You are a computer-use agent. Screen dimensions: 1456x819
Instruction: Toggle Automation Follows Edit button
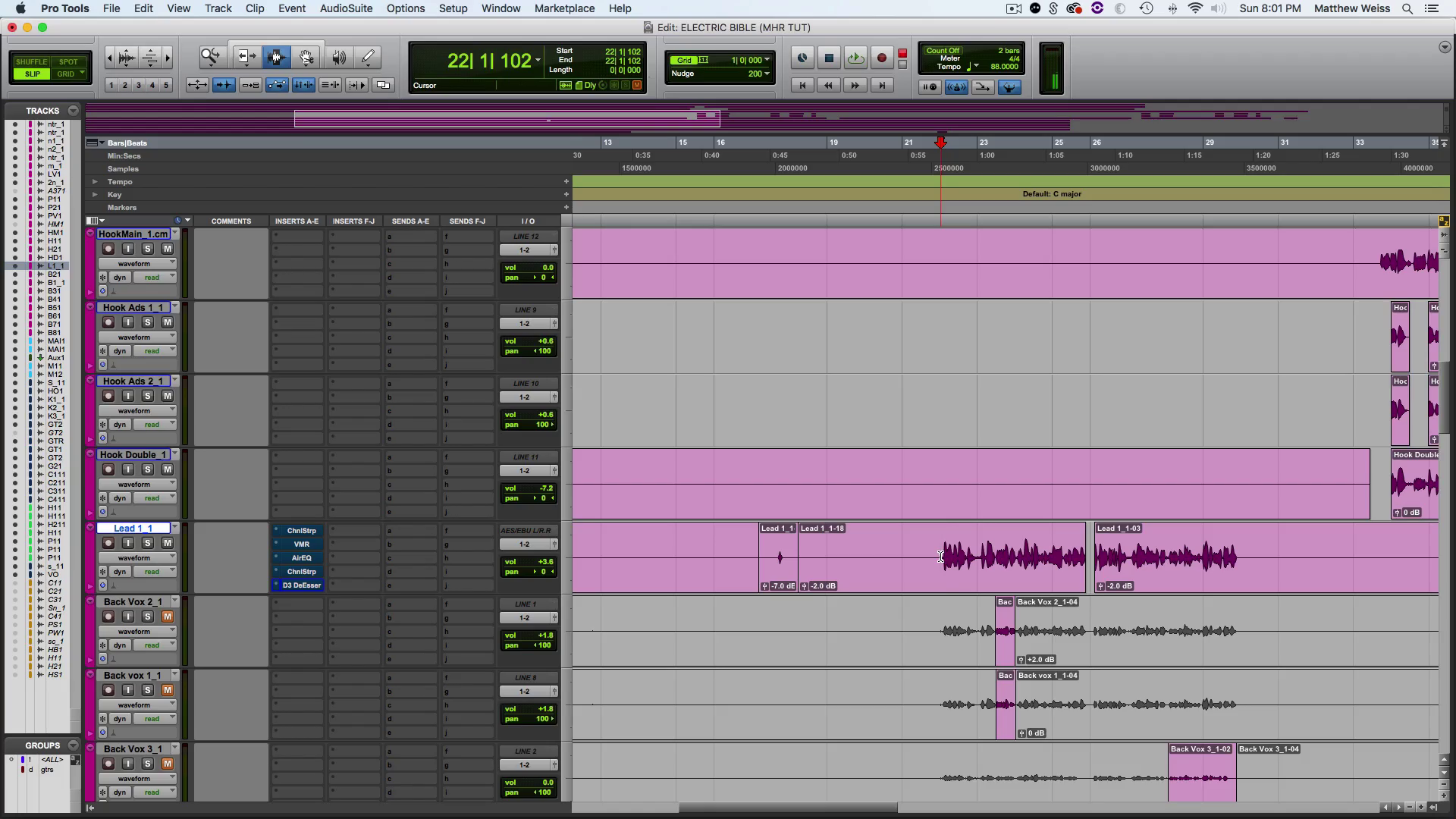[277, 85]
